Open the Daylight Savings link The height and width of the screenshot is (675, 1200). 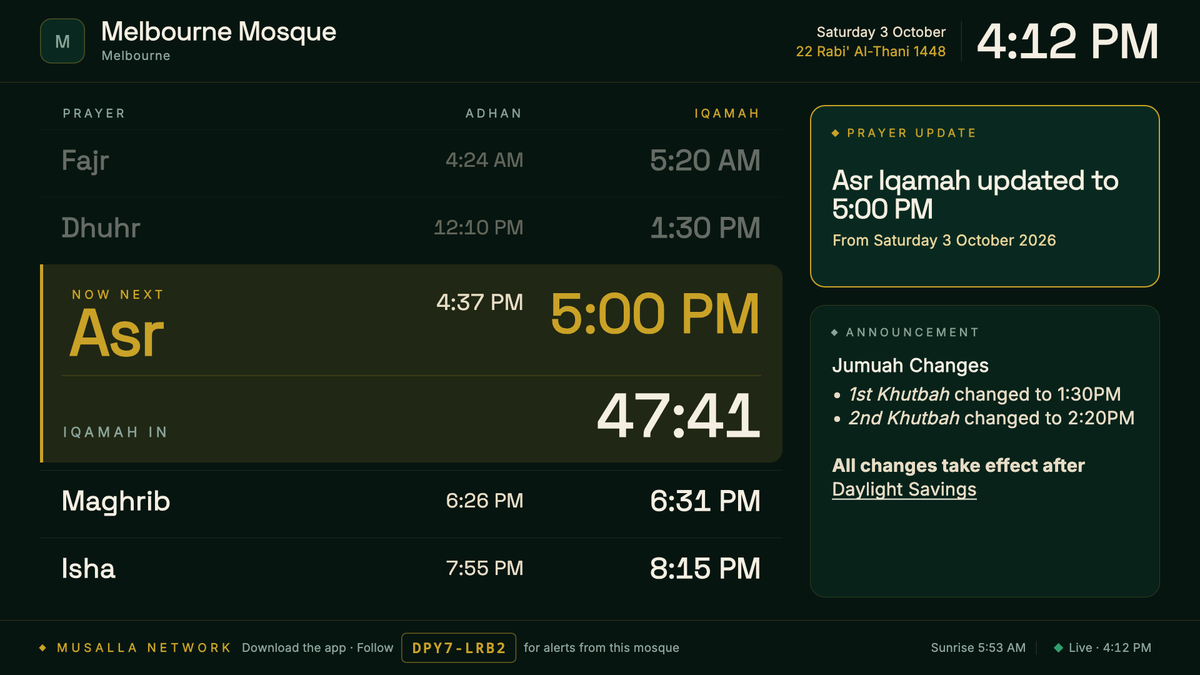click(904, 490)
